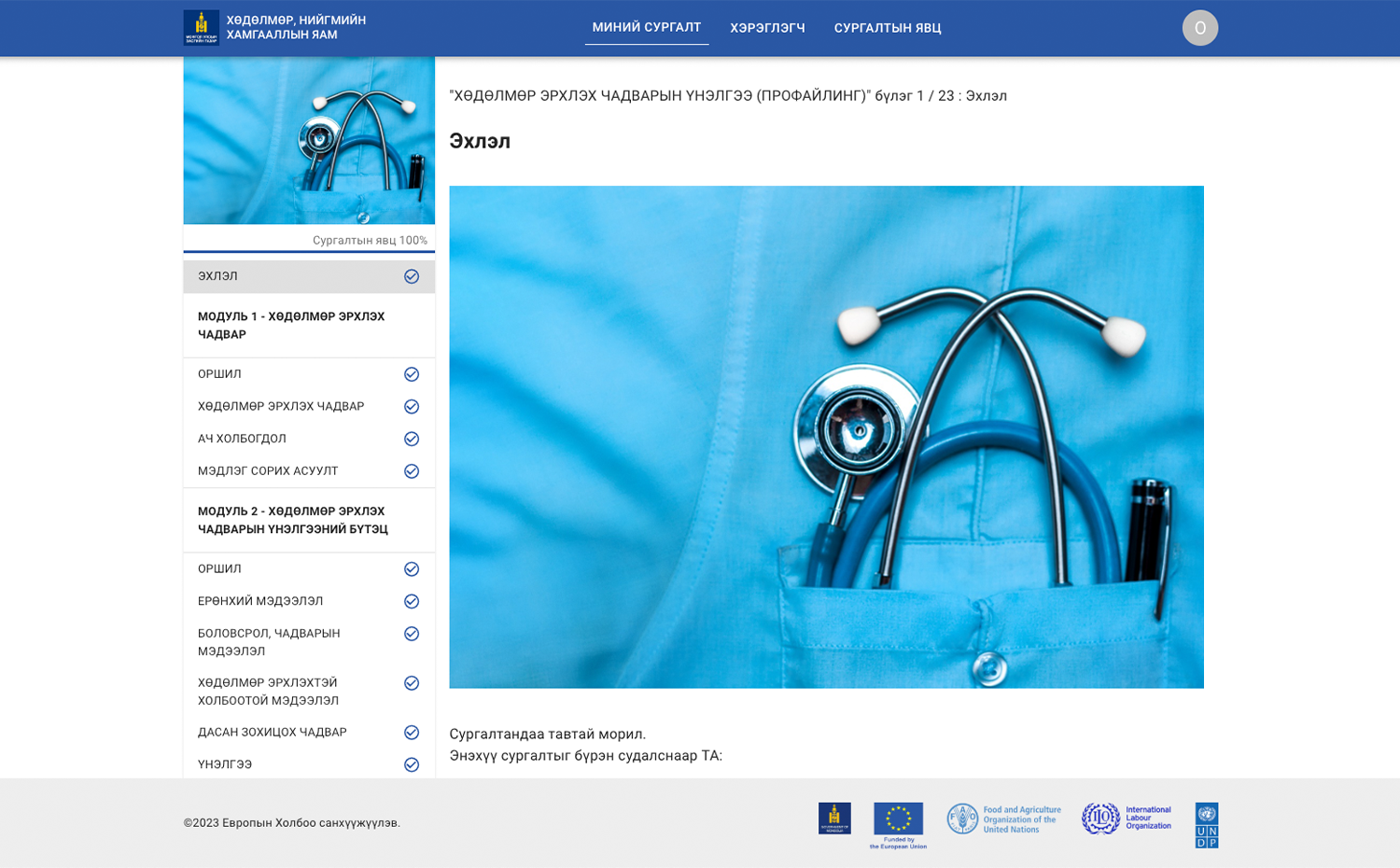Image resolution: width=1400 pixels, height=868 pixels.
Task: Click the UNDP logo in footer
Action: pyautogui.click(x=1206, y=825)
